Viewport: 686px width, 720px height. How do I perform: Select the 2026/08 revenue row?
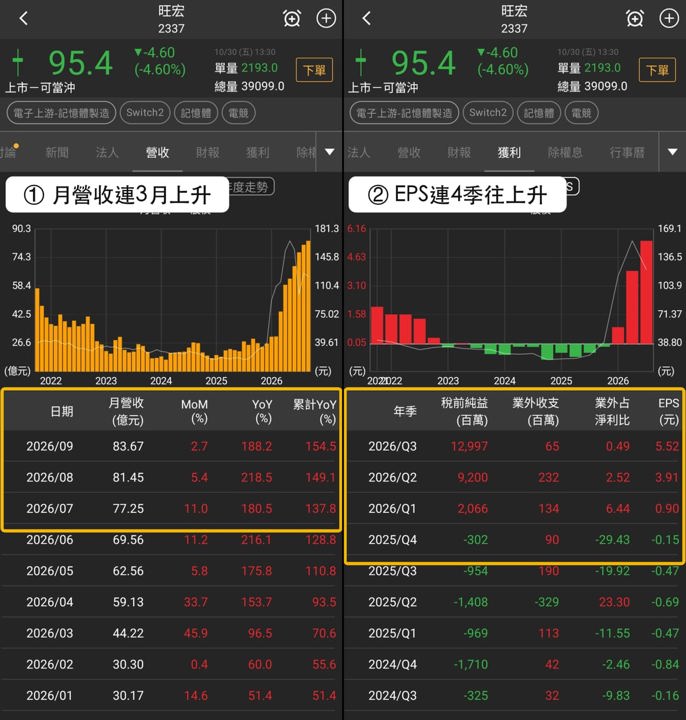171,478
